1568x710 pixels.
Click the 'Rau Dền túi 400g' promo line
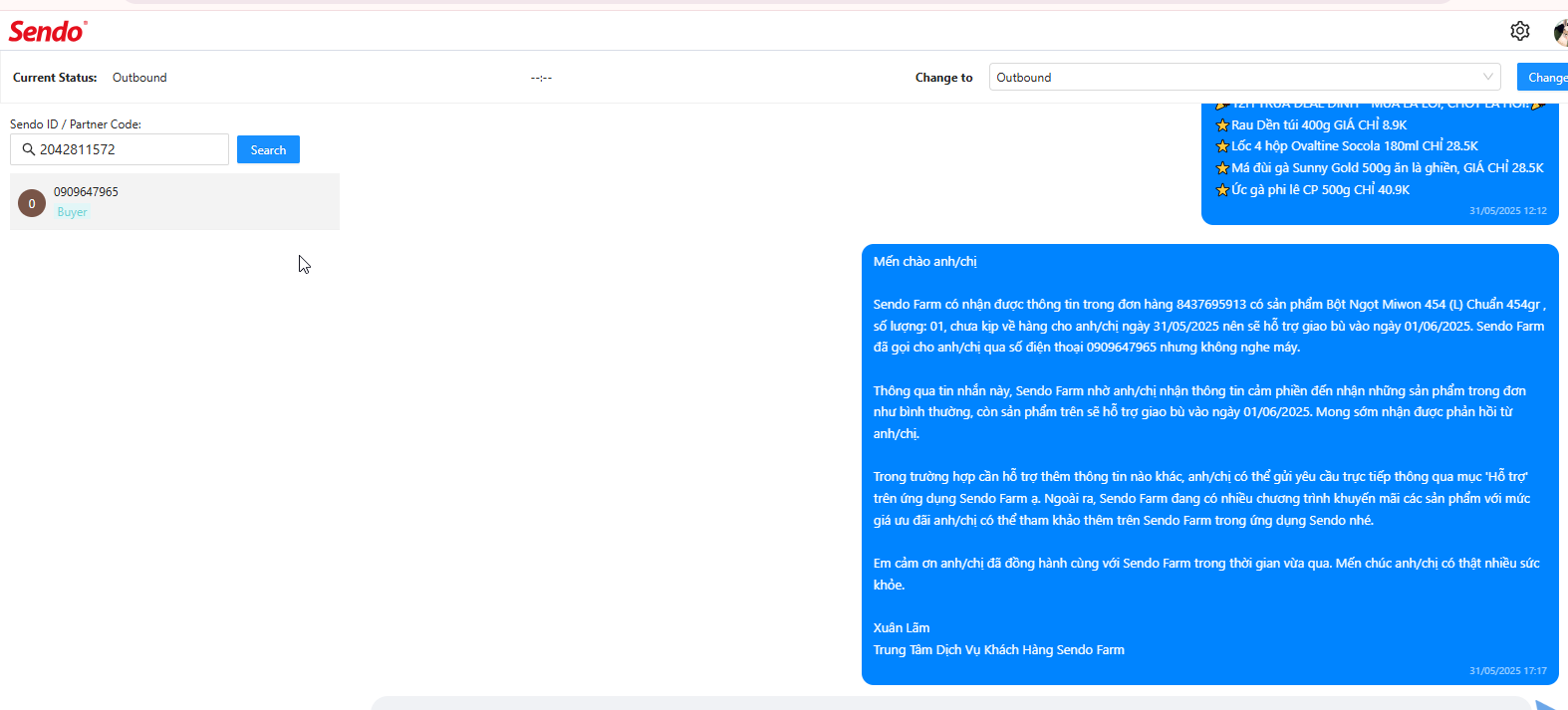(1311, 125)
